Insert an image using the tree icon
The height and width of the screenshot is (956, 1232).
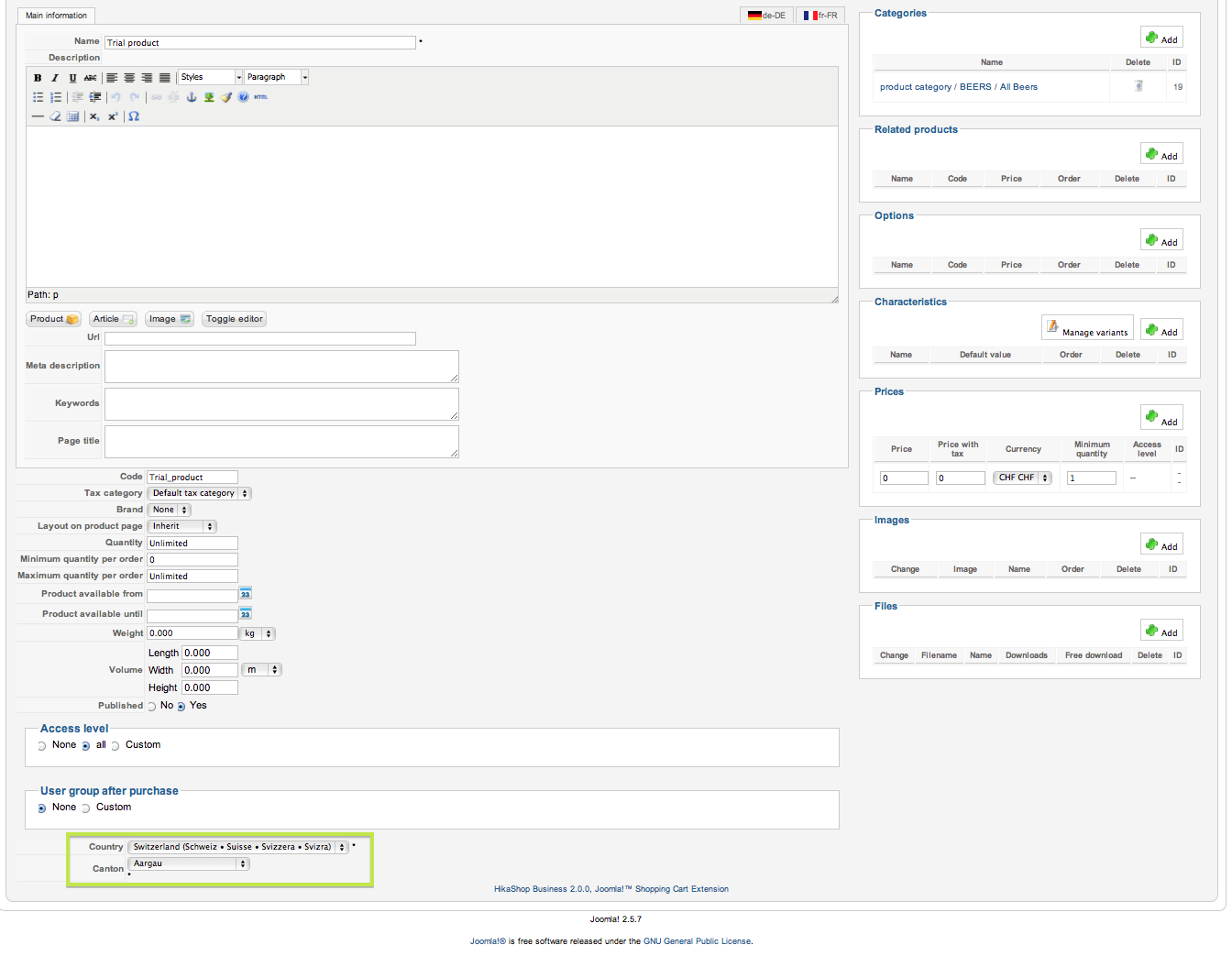click(x=209, y=97)
